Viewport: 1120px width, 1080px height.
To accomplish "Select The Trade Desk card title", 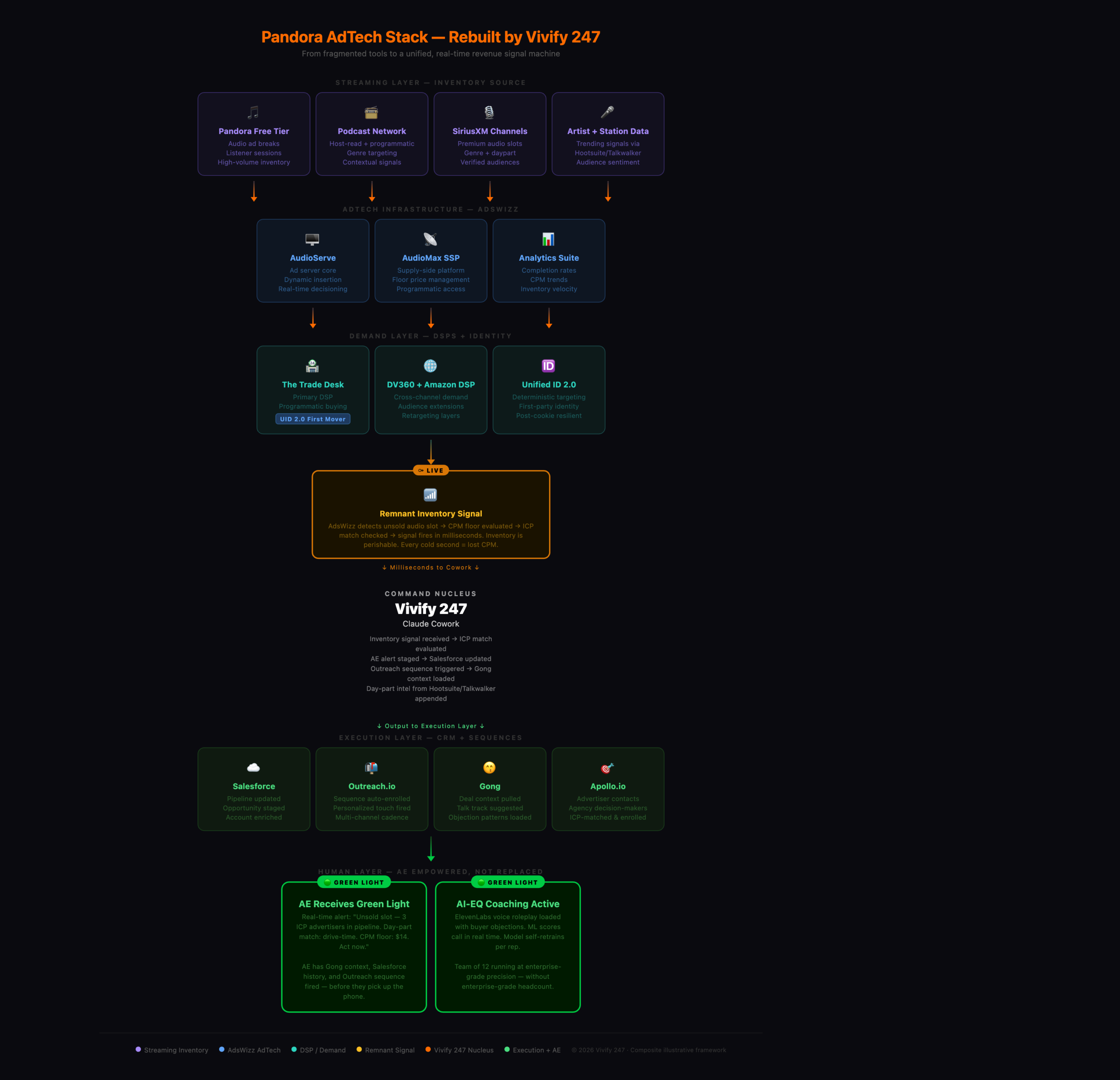I will click(312, 385).
